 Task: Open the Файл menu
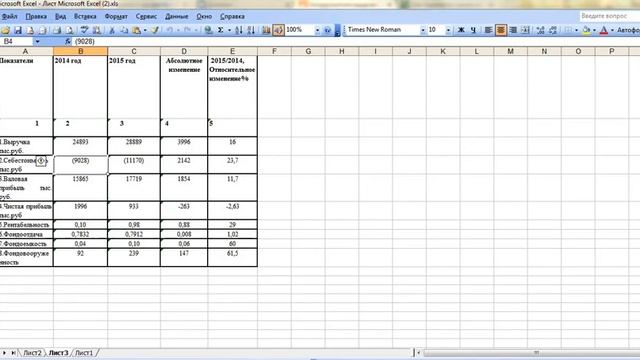[9, 16]
